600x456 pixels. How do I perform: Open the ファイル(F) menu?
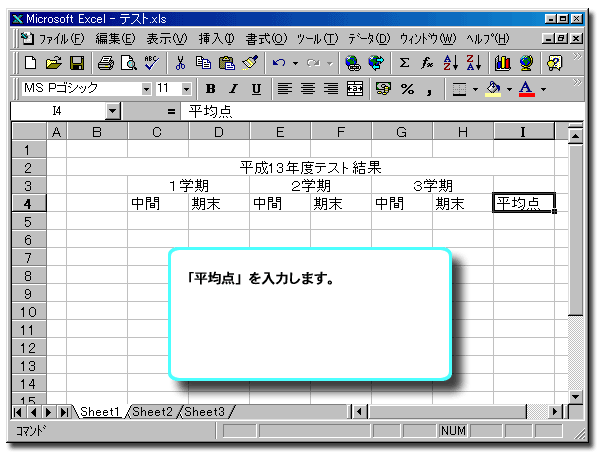pyautogui.click(x=62, y=39)
